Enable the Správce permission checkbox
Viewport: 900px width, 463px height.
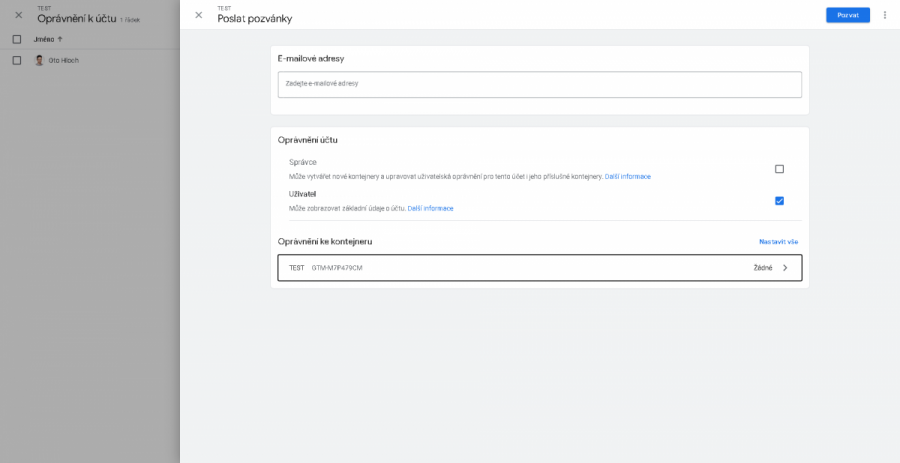point(779,169)
